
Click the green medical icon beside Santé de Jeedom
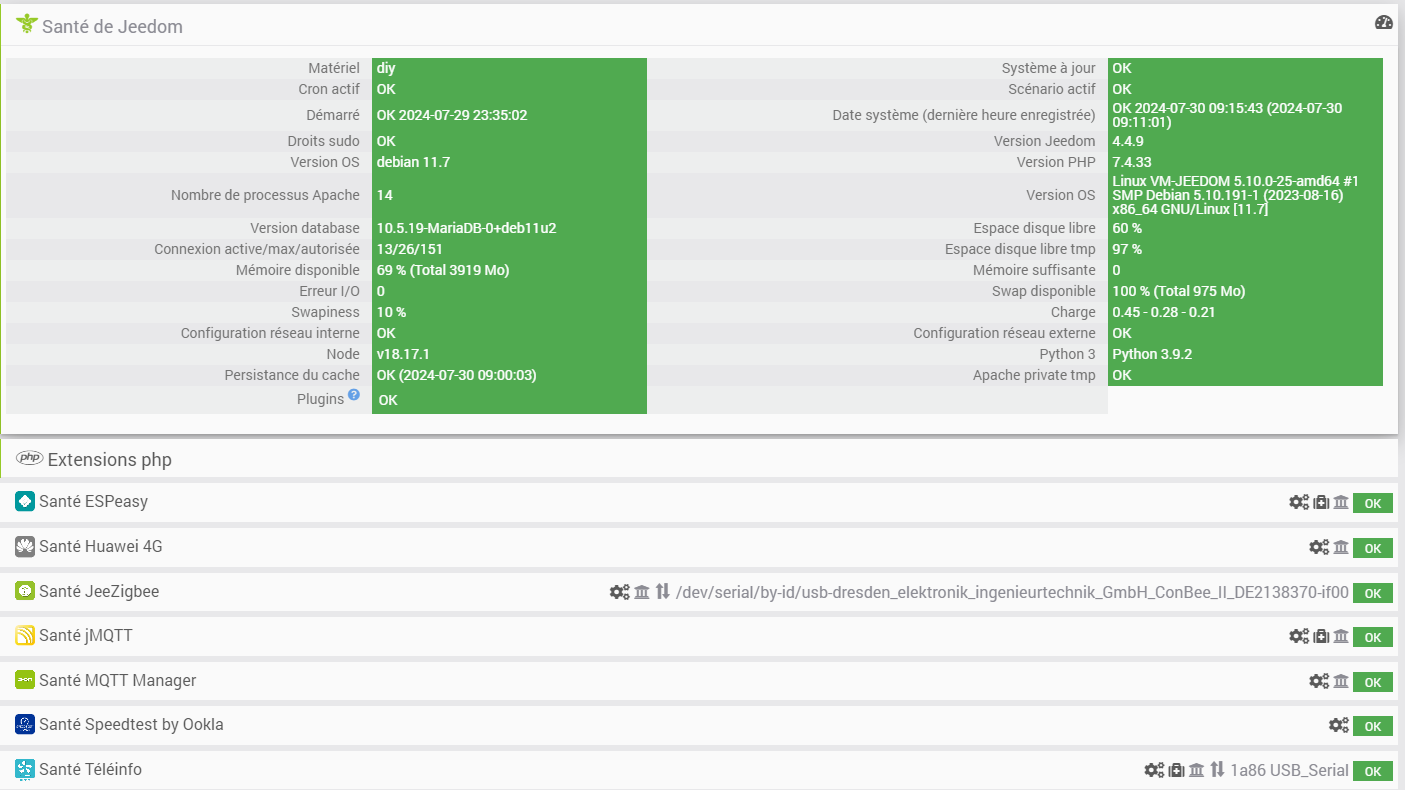tap(27, 25)
